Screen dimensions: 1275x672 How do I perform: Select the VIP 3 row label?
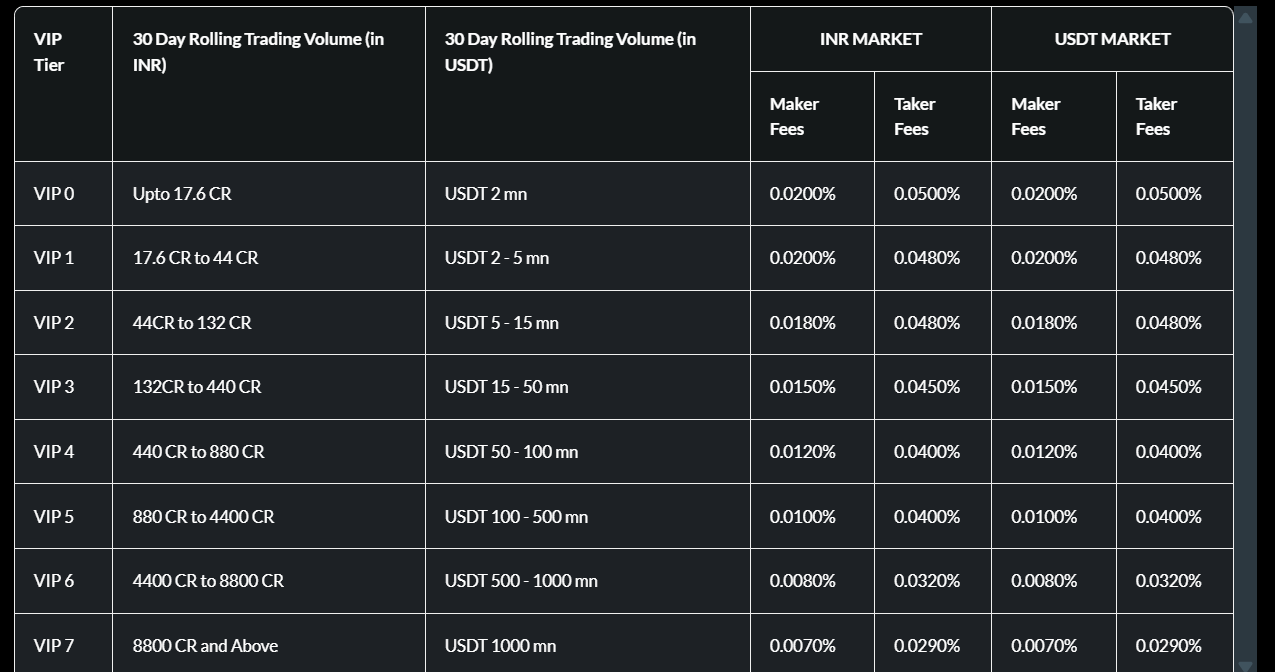[54, 387]
